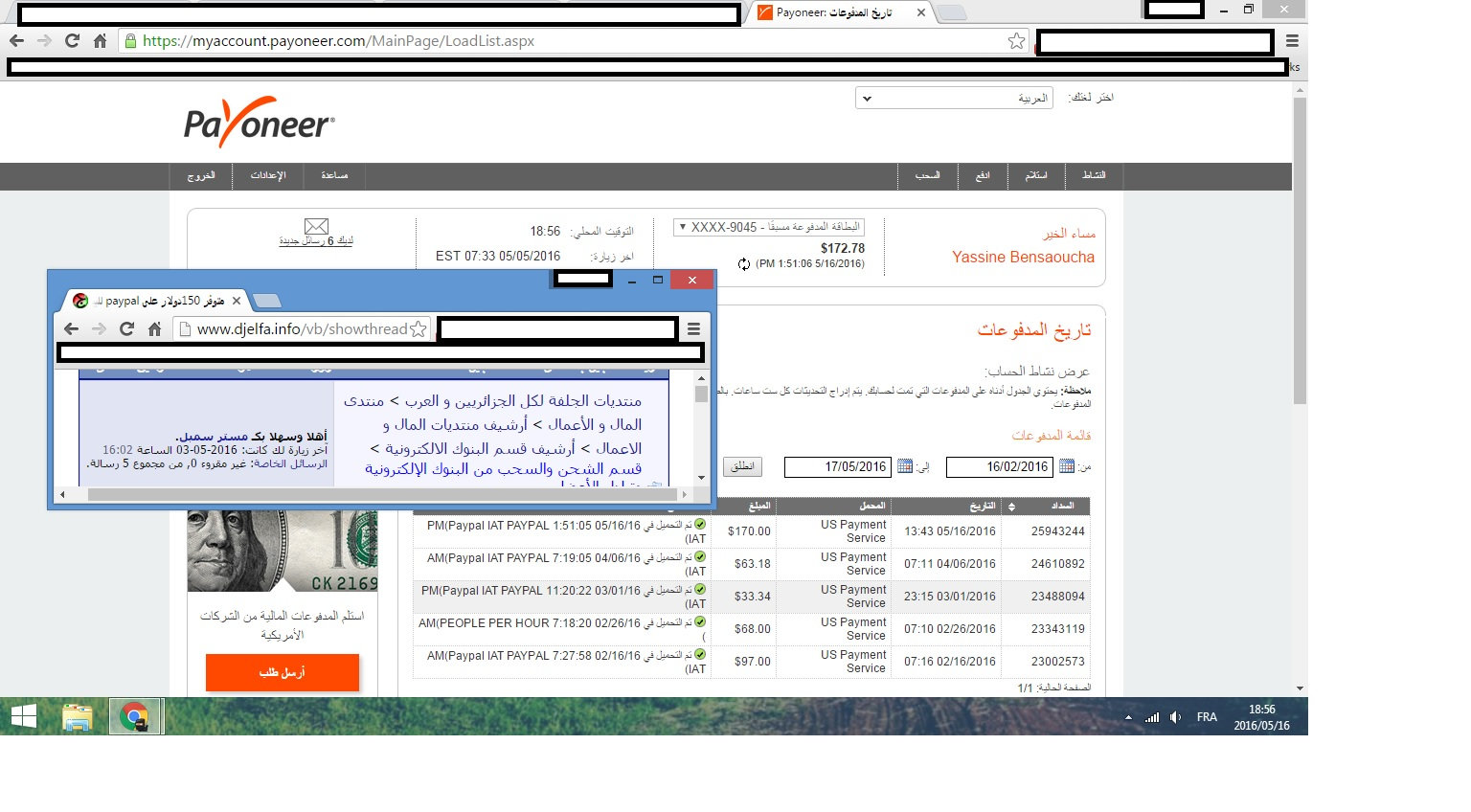View the green lock site info for myaccount.payoneer.com

pos(131,41)
